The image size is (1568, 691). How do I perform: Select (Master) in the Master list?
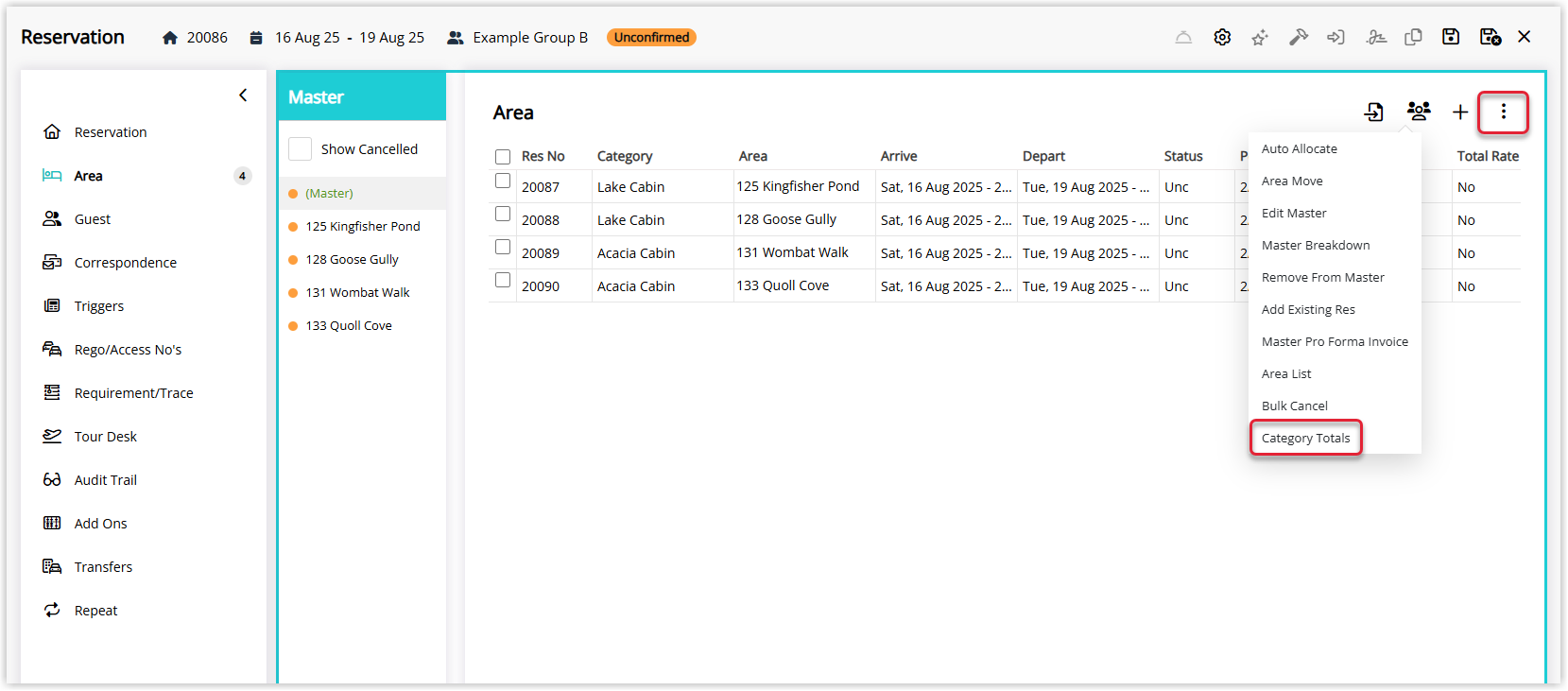click(362, 193)
